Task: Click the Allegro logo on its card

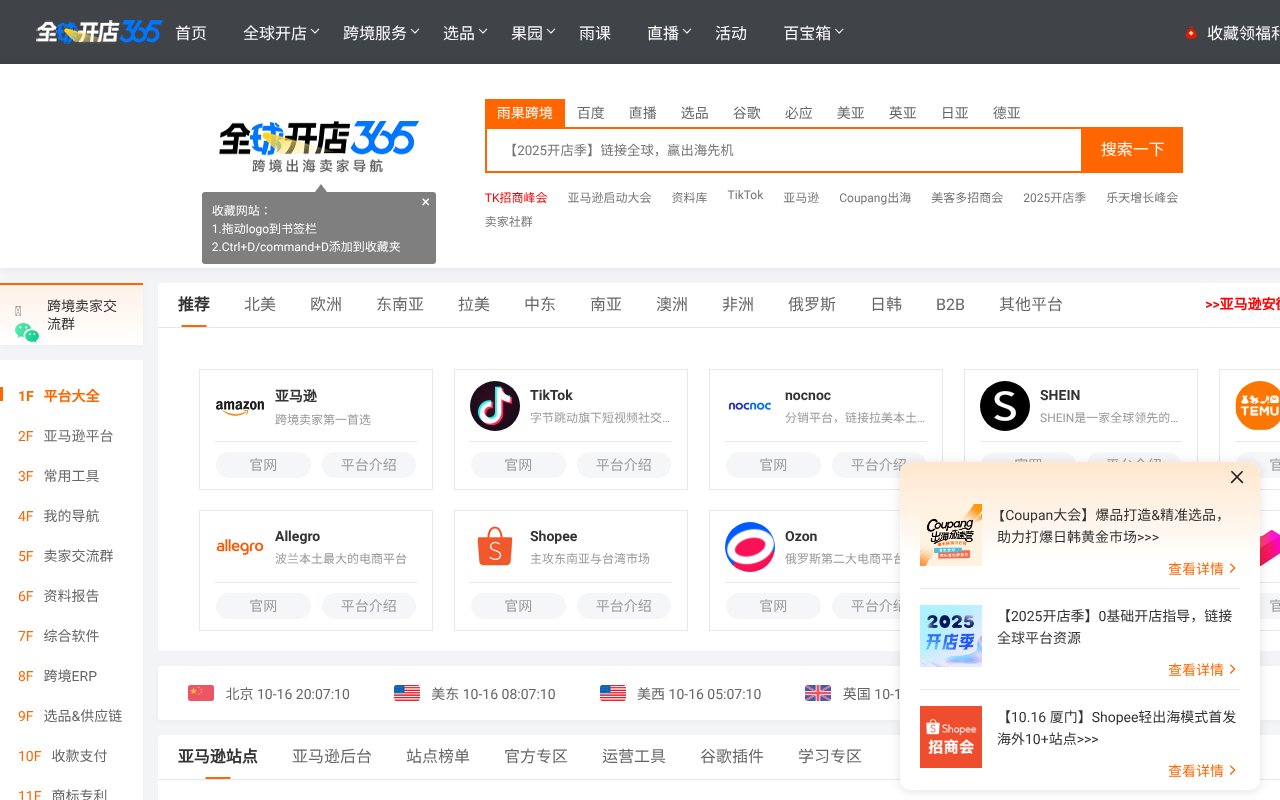Action: click(240, 547)
